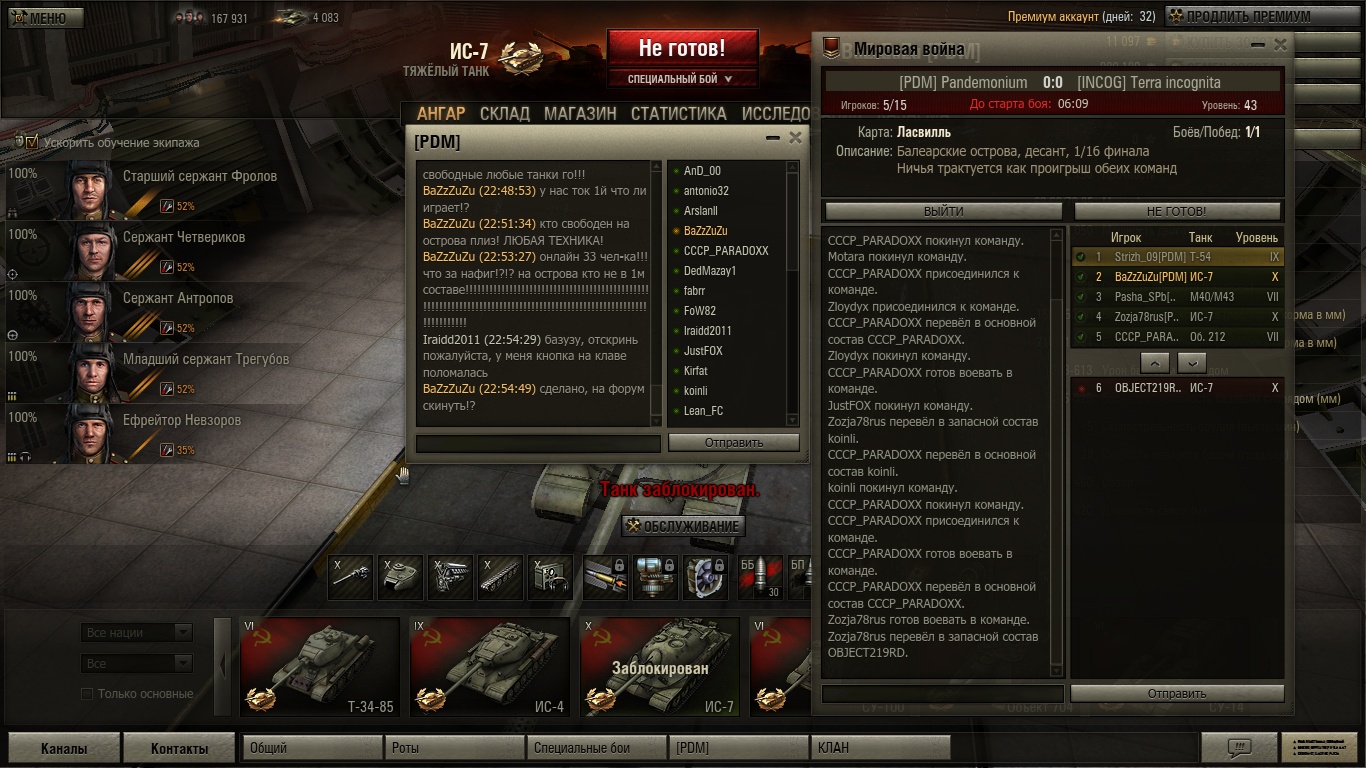Select the ББ shell ammo icon
The width and height of the screenshot is (1366, 768).
coord(761,578)
